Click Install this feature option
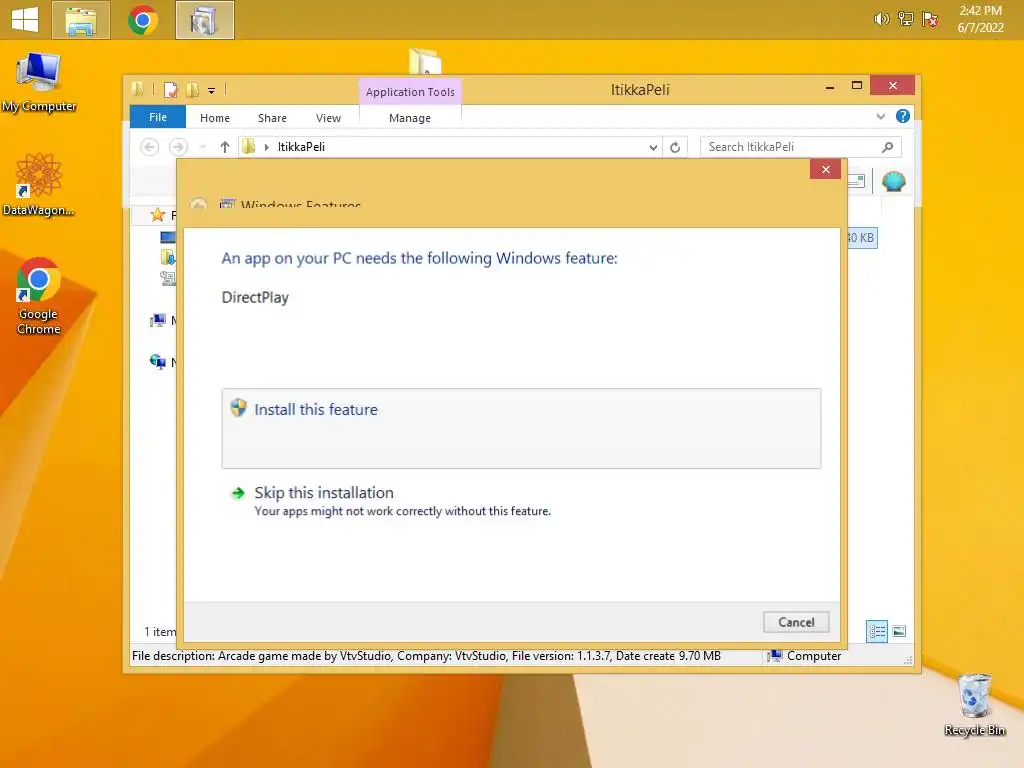Image resolution: width=1024 pixels, height=768 pixels. 521,428
